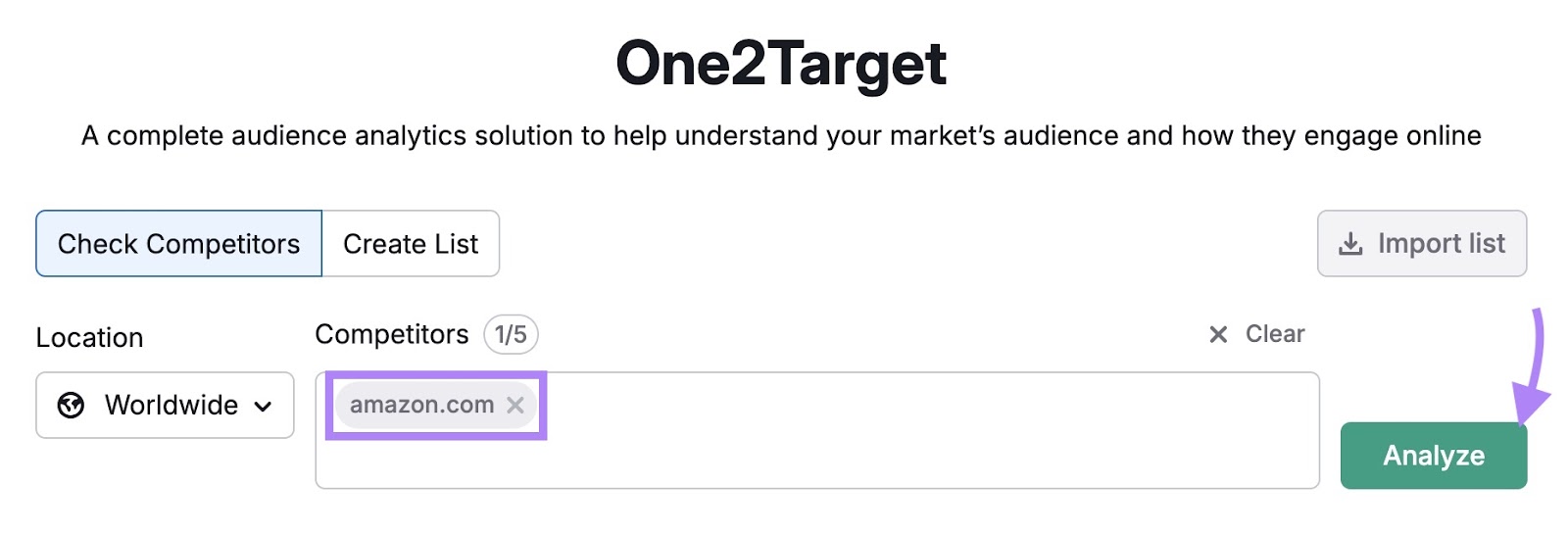Click the 1/5 competitors counter badge
Viewport: 1568px width, 534px height.
tap(511, 334)
